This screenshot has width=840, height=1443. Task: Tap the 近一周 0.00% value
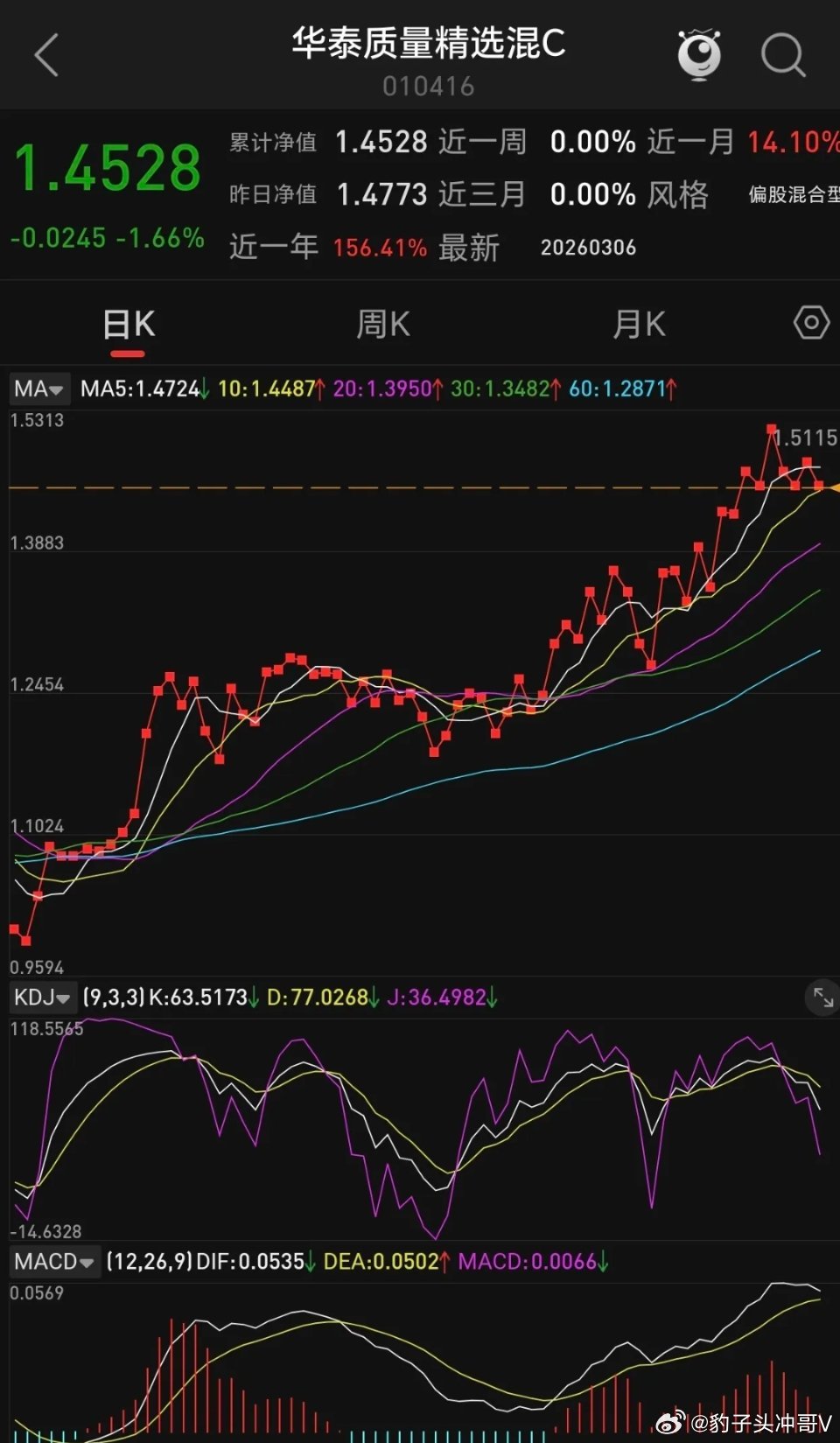pyautogui.click(x=592, y=142)
